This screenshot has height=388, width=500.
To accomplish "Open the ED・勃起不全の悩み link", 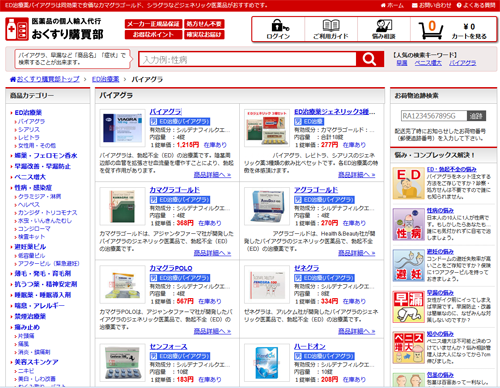I will click(451, 169).
